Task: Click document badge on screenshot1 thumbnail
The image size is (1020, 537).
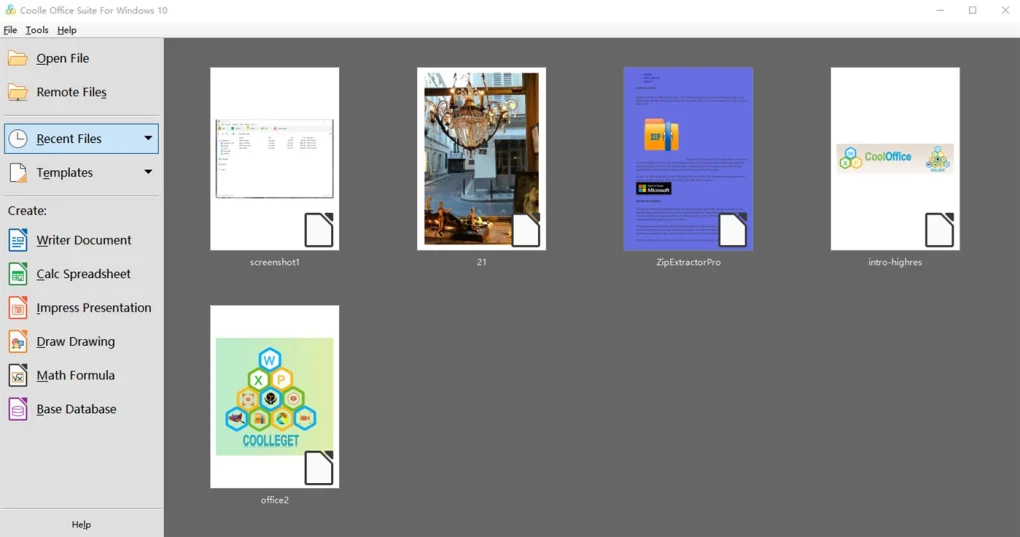Action: pos(319,230)
